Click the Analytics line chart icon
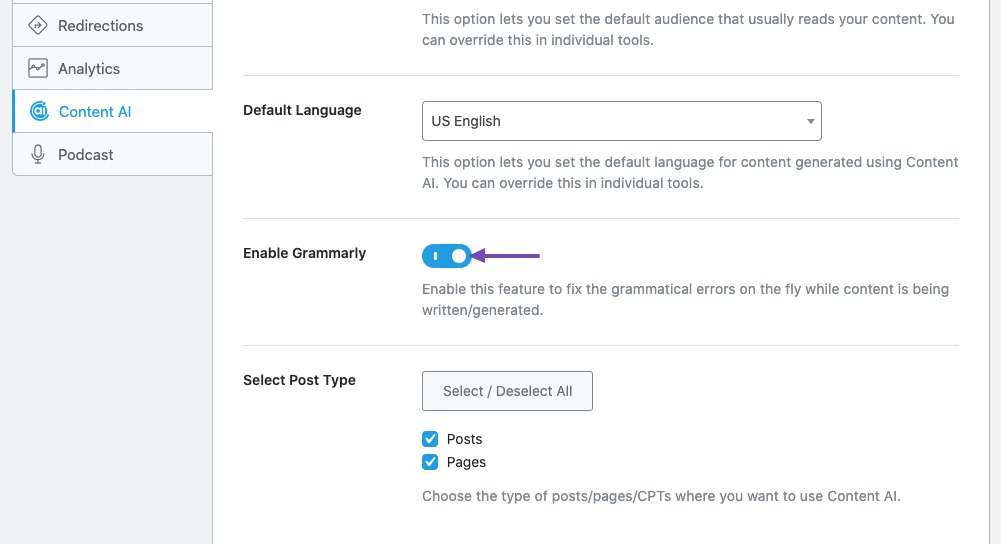 tap(38, 68)
